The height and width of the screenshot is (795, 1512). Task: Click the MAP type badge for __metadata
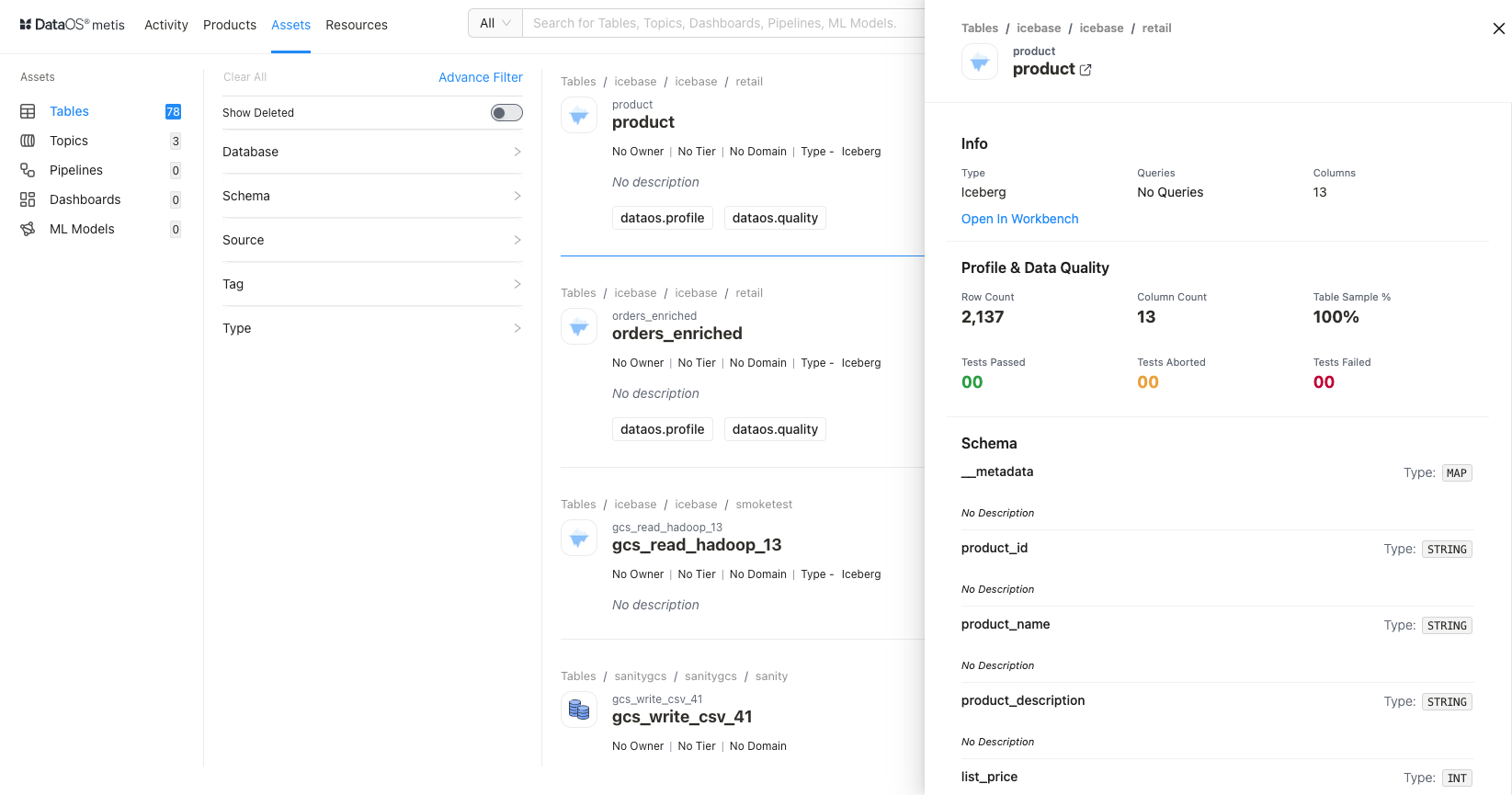click(x=1457, y=473)
